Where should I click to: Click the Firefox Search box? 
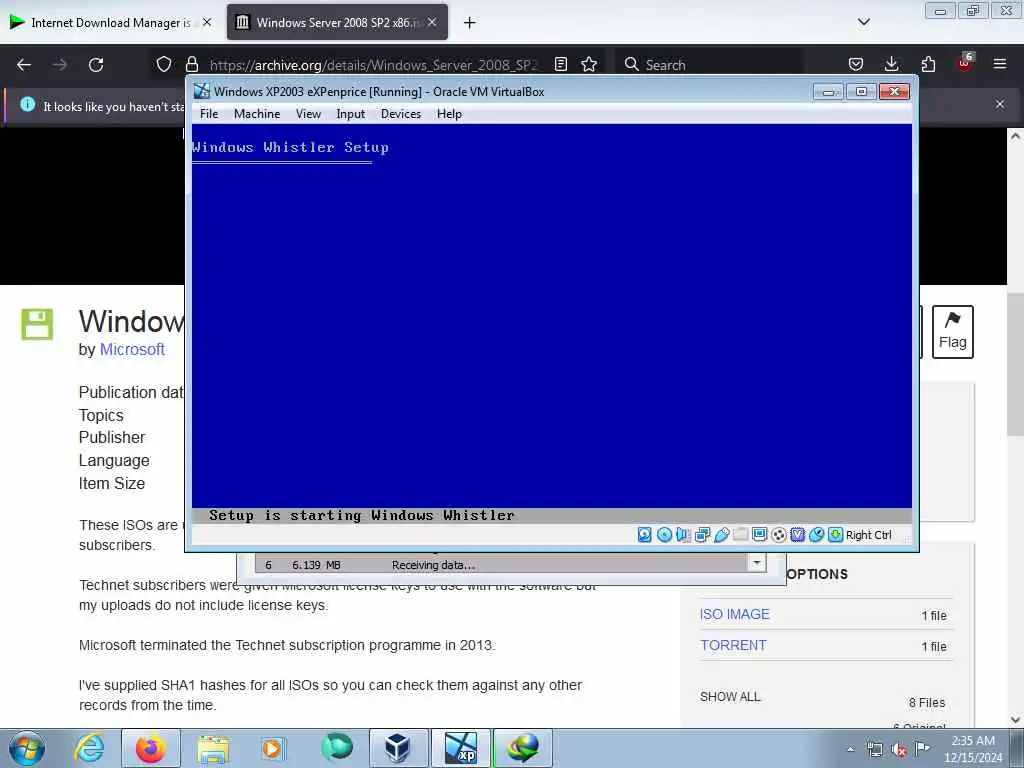[x=709, y=65]
